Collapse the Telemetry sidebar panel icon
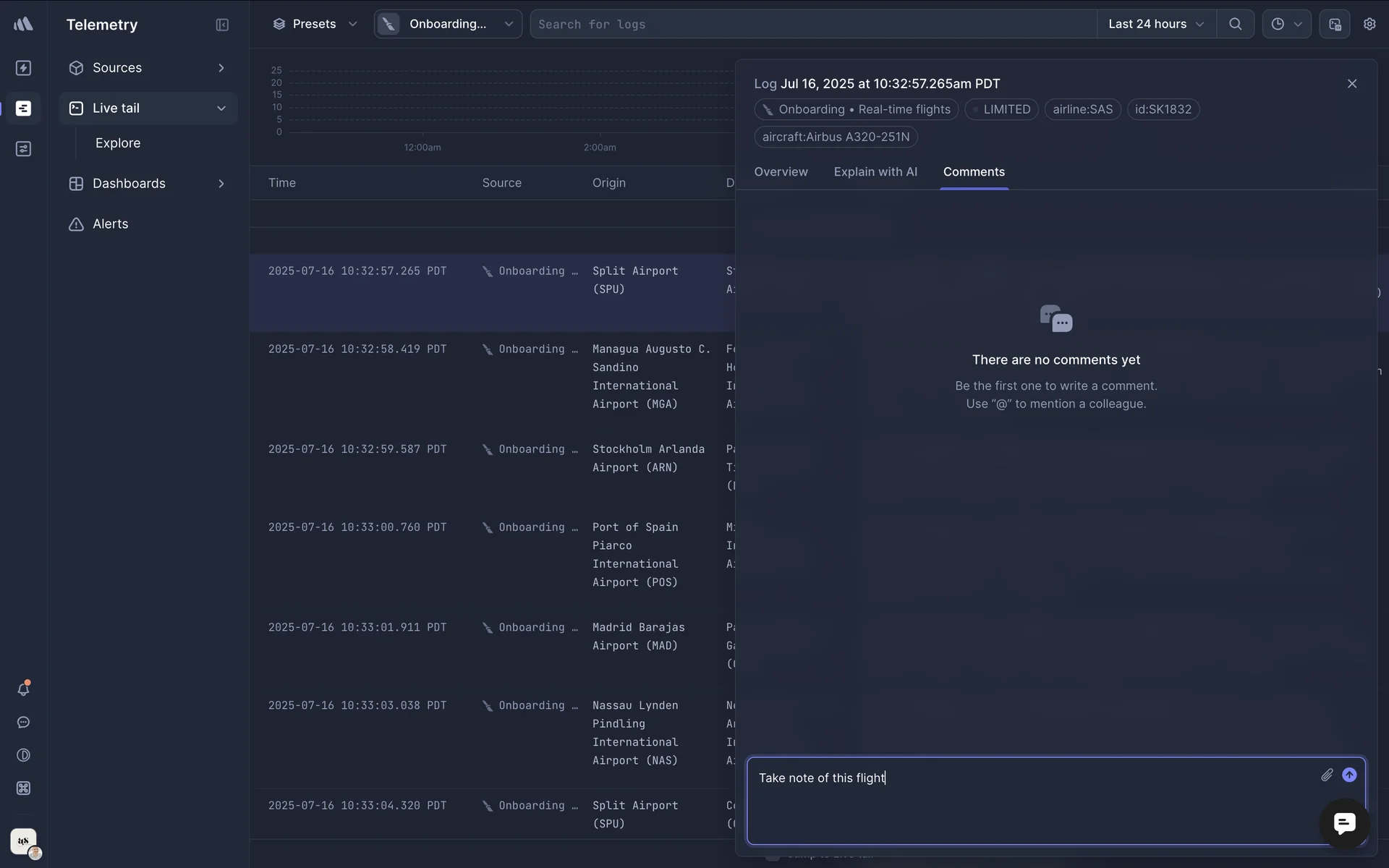Screen dimensions: 1389x868 (222, 25)
